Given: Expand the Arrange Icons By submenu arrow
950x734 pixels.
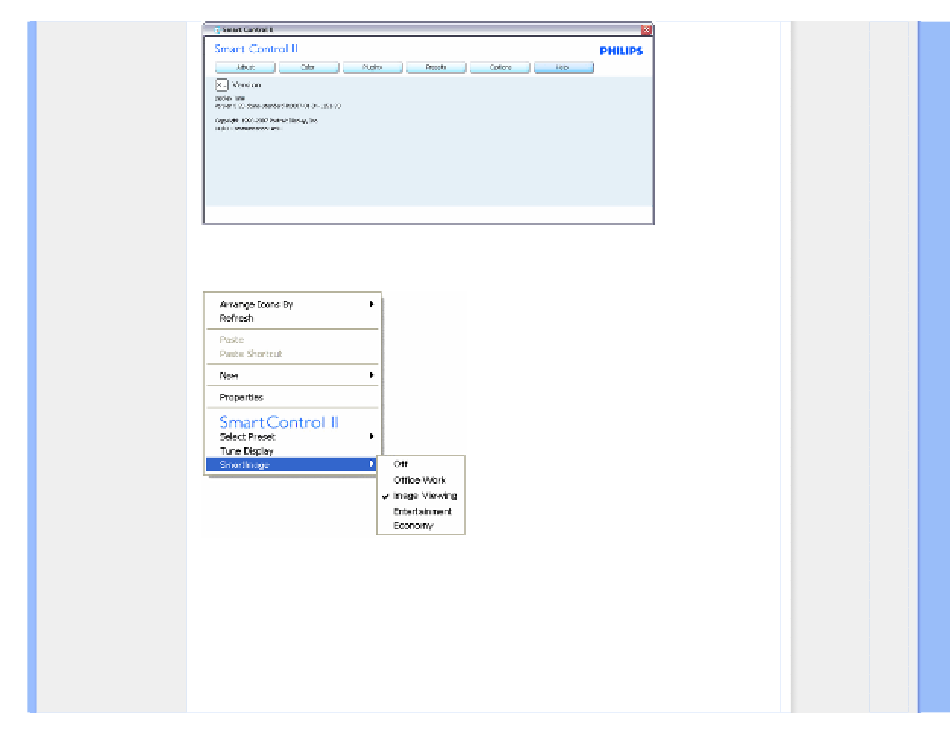Looking at the screenshot, I should (x=371, y=304).
